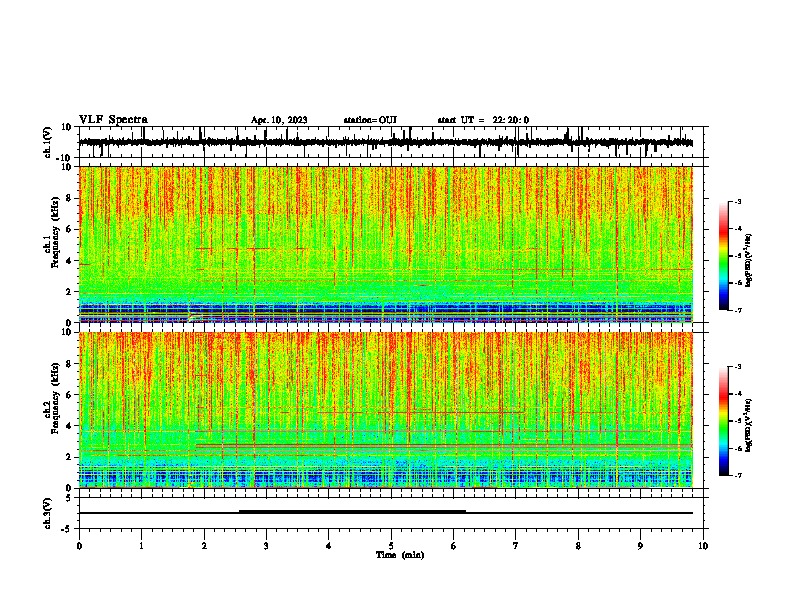Click the ch.1(V) waveform axis label
Image resolution: width=792 pixels, height=612 pixels.
(48, 142)
